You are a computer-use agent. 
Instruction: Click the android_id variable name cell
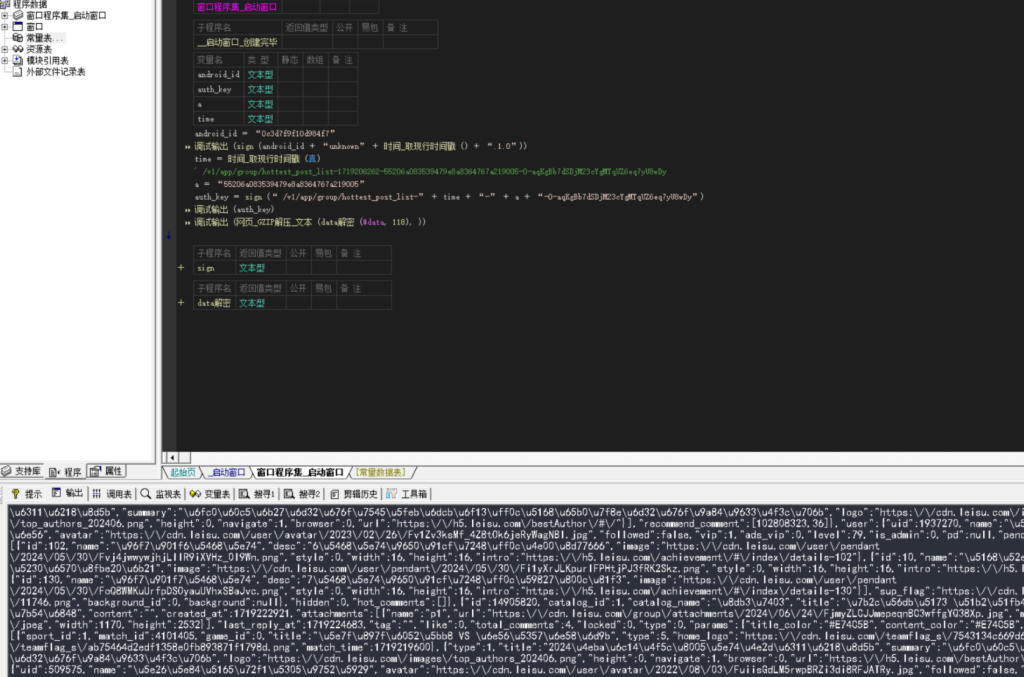[x=219, y=74]
